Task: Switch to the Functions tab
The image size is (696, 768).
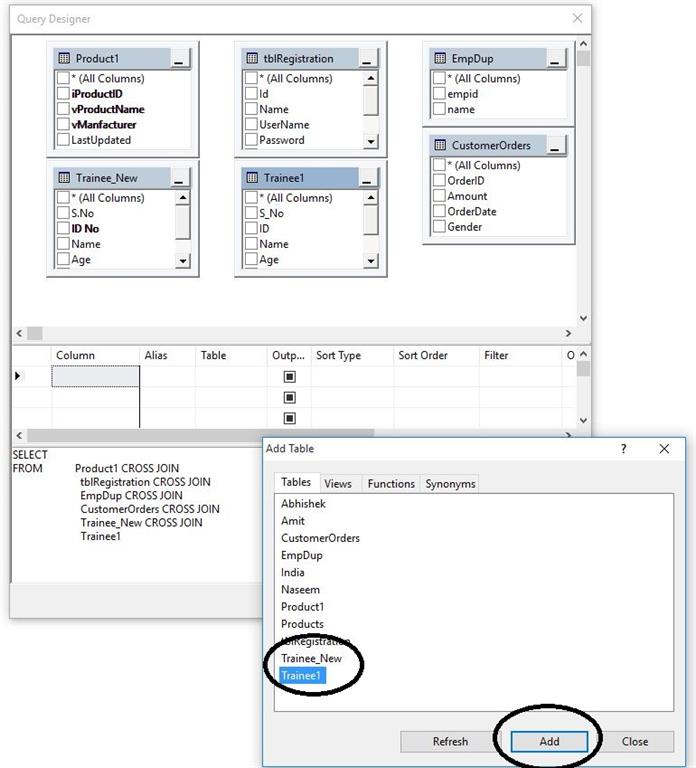Action: 391,484
